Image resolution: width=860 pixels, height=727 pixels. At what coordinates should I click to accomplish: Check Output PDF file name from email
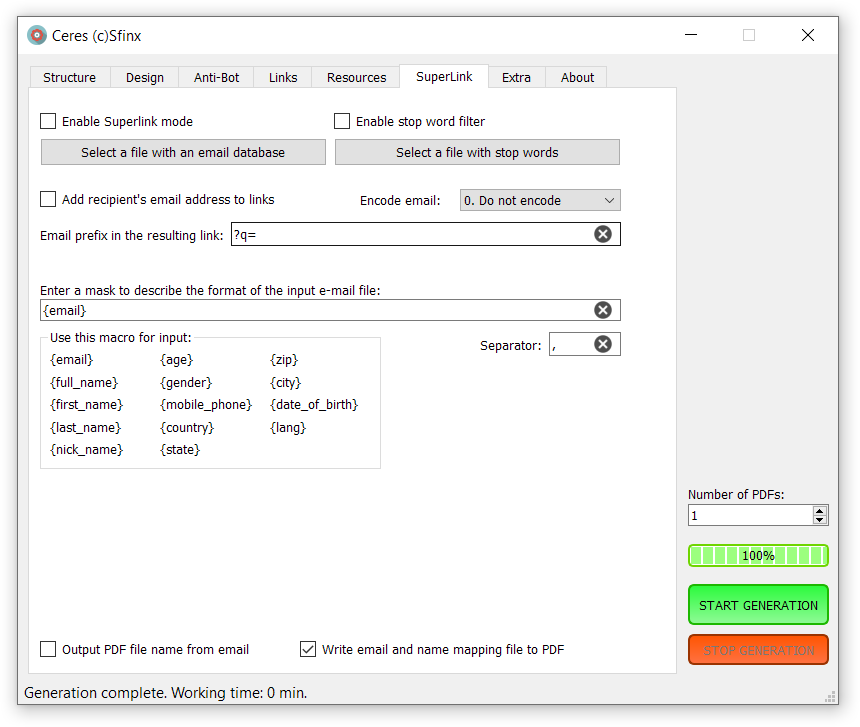tap(48, 649)
